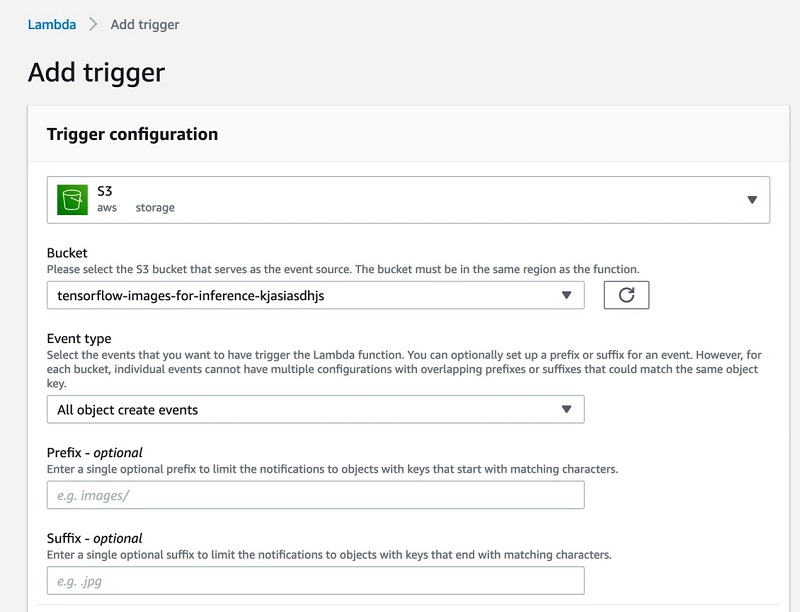This screenshot has height=612, width=800.
Task: Expand the S3 trigger source arrow
Action: 752,200
